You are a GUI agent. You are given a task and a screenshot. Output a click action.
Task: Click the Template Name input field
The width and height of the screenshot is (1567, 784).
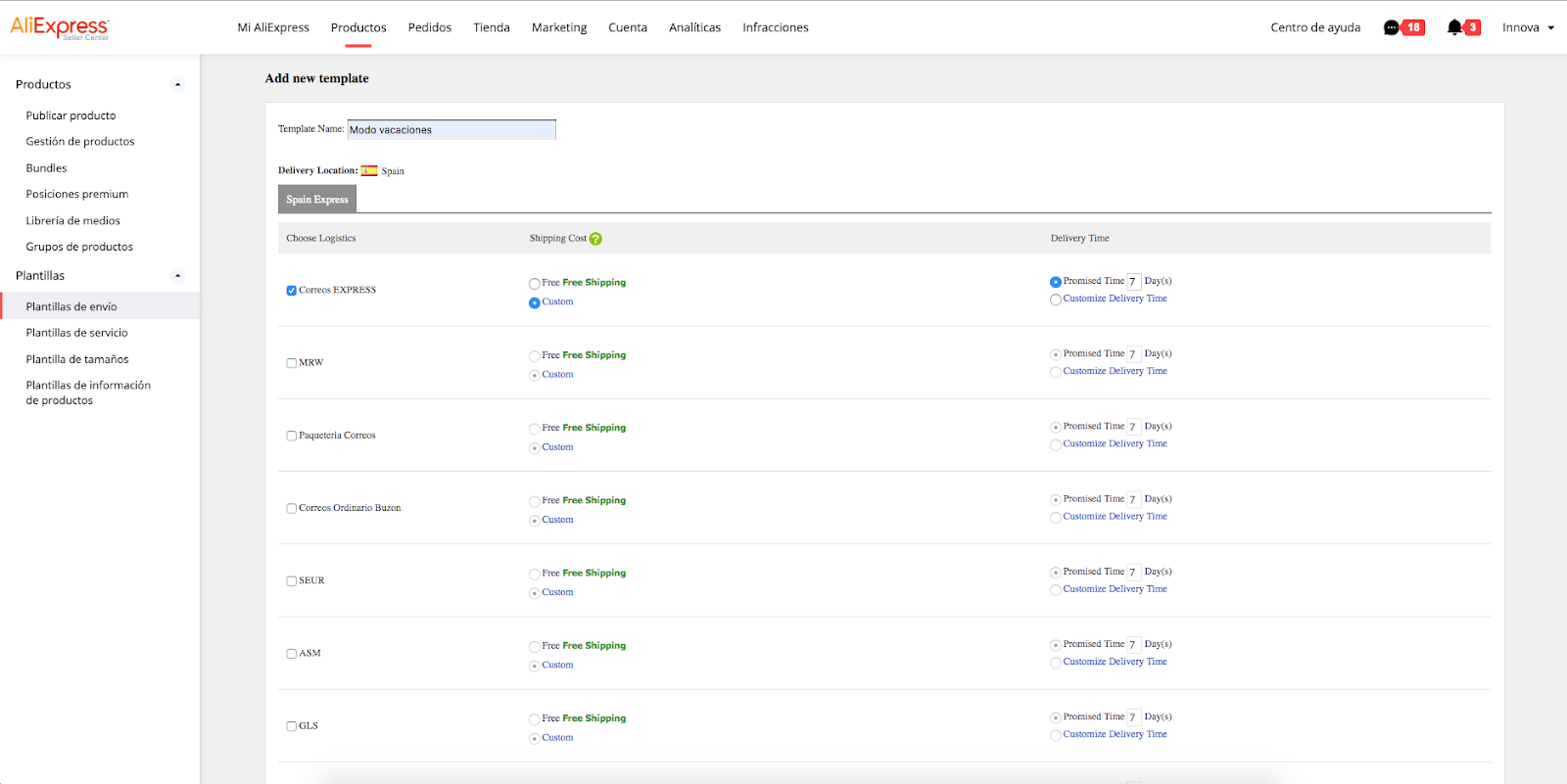click(451, 130)
